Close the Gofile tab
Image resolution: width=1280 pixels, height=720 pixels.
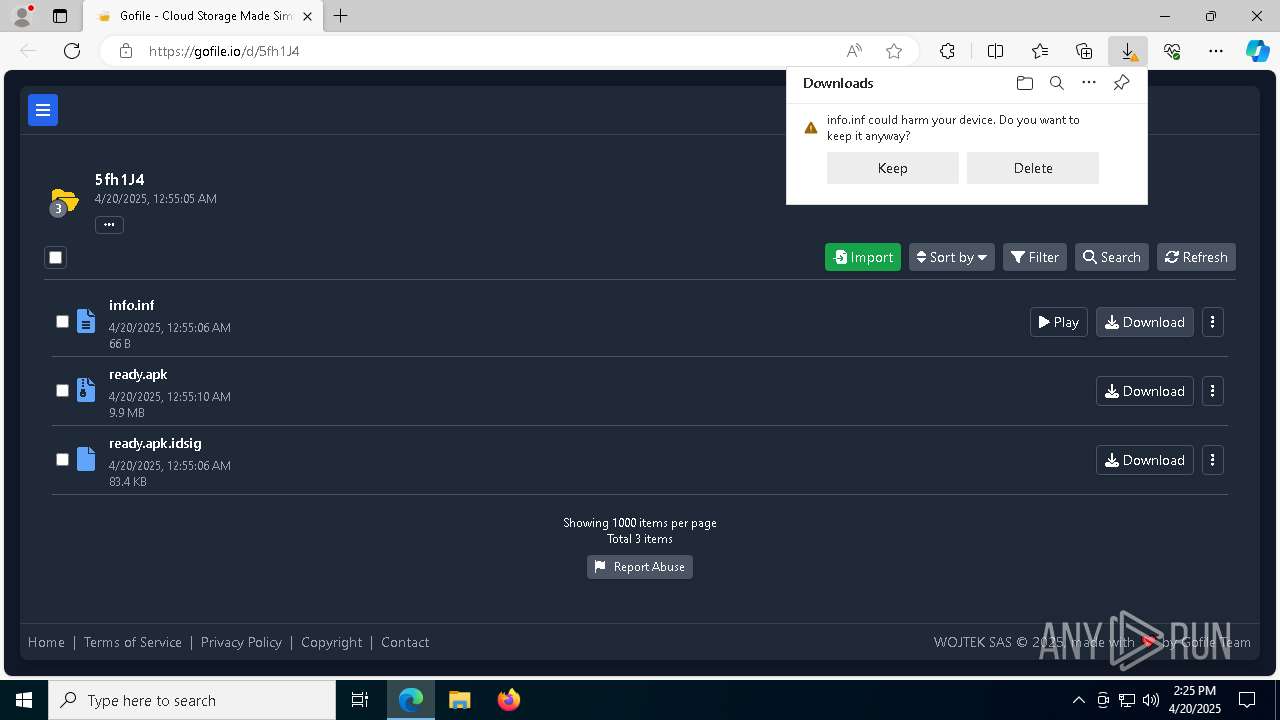[x=308, y=16]
